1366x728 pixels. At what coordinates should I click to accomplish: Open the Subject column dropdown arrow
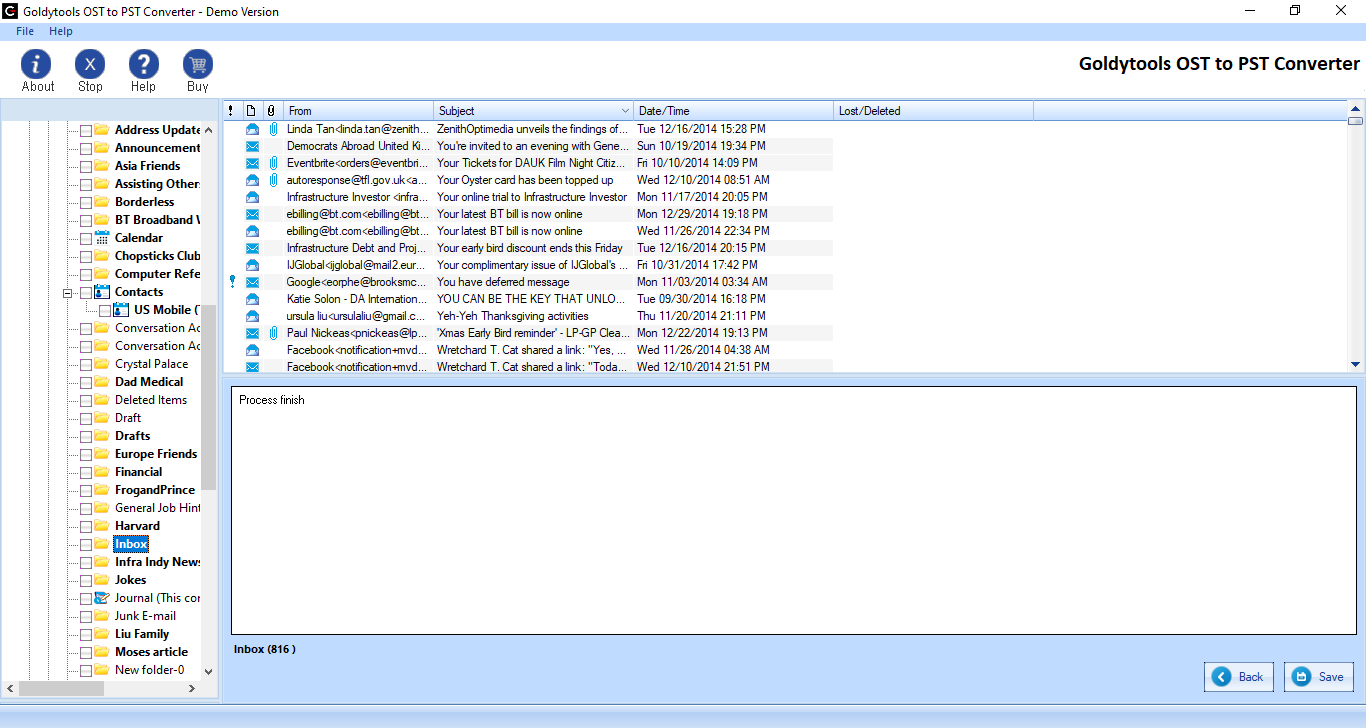click(625, 111)
